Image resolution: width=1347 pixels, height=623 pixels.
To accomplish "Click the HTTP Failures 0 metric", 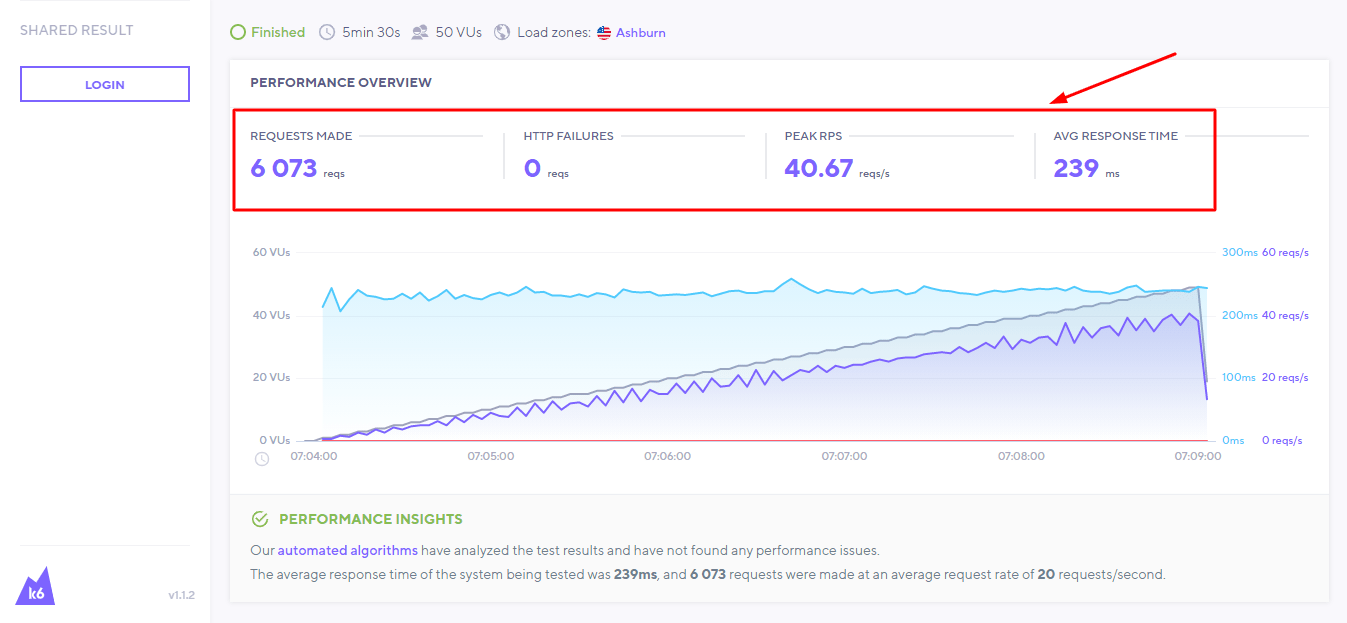I will (x=532, y=168).
